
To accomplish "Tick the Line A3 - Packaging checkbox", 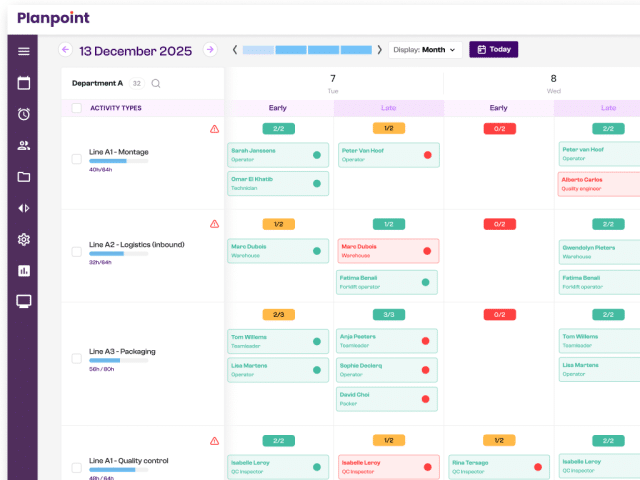I will [77, 358].
